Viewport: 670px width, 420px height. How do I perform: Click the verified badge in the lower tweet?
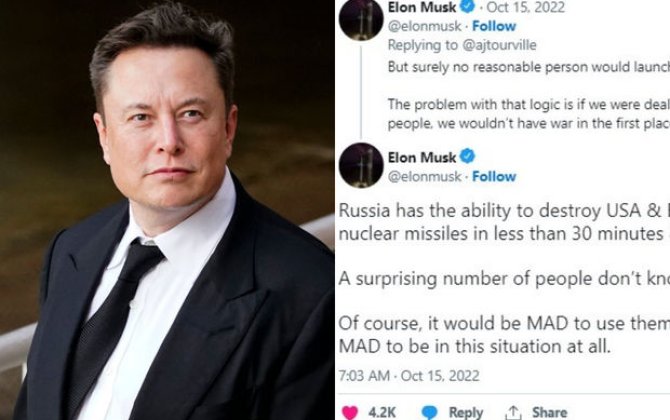(467, 156)
